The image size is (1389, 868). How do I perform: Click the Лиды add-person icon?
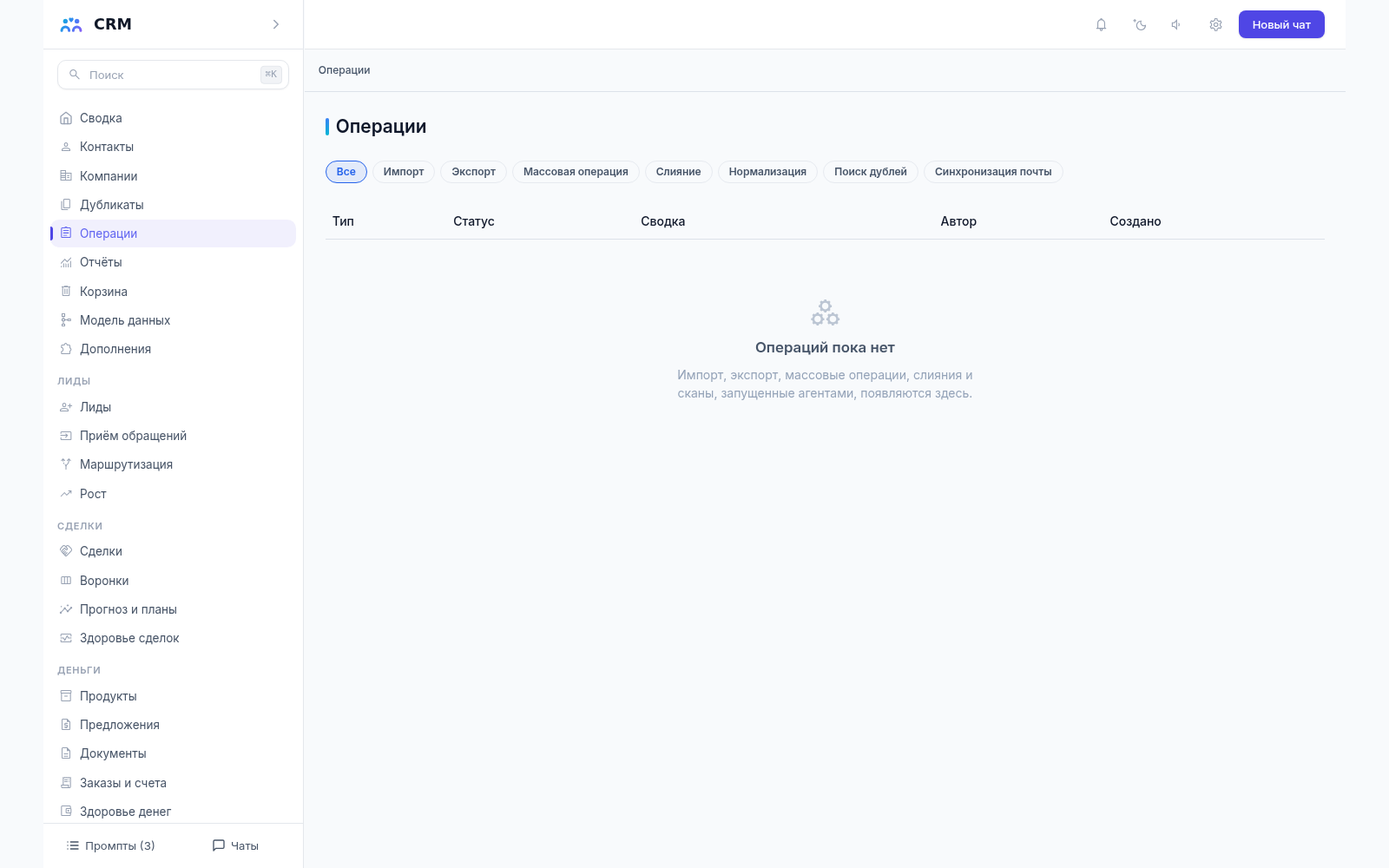pyautogui.click(x=66, y=407)
